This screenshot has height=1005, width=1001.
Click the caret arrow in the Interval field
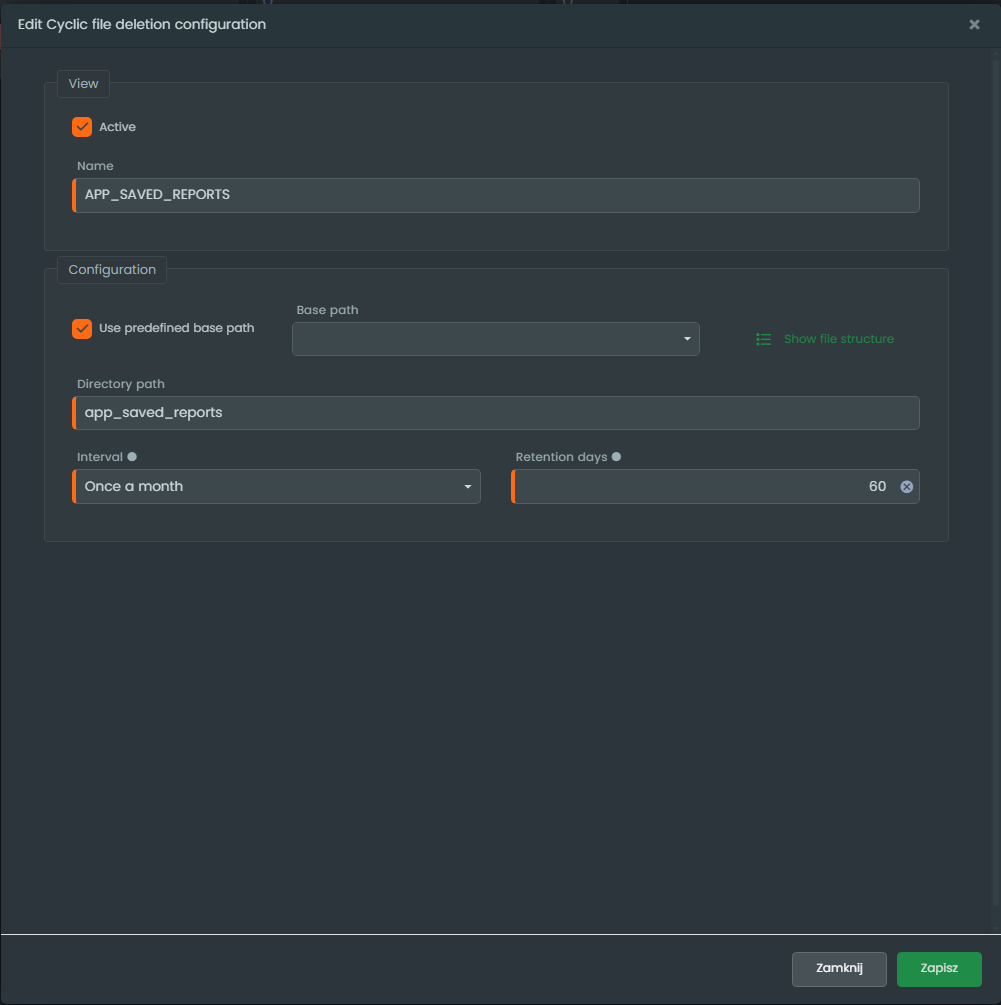tap(467, 487)
